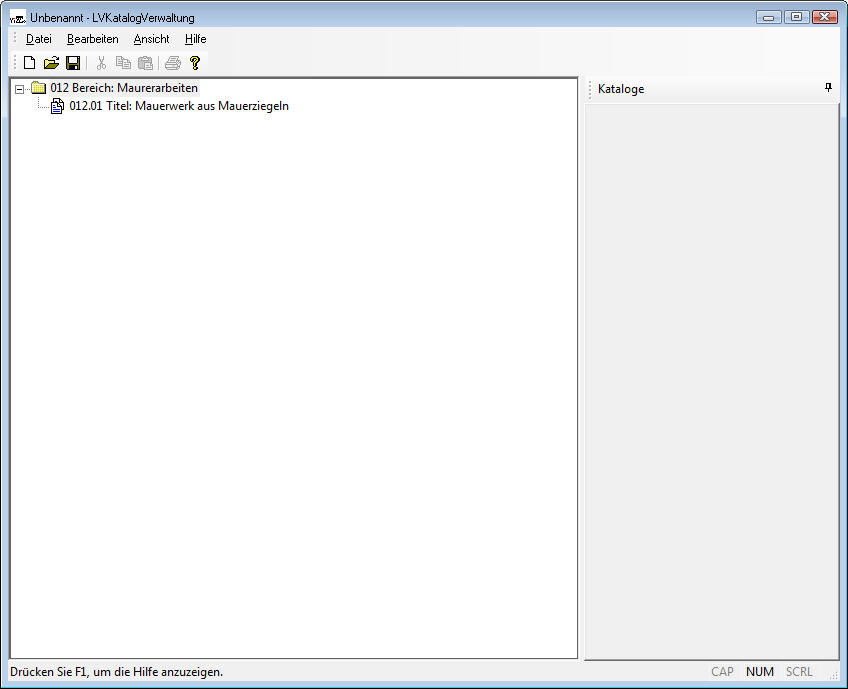Open a file with the folder icon
The width and height of the screenshot is (848, 689).
click(51, 63)
